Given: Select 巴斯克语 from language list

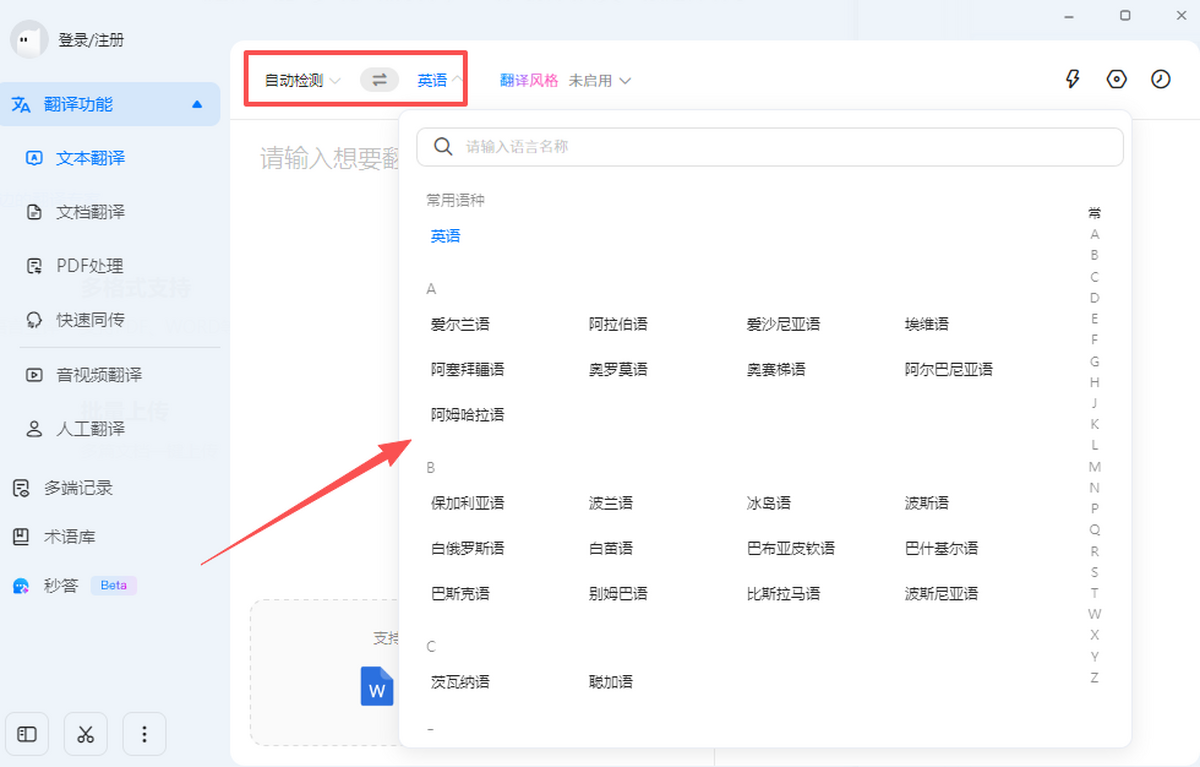Looking at the screenshot, I should (x=461, y=594).
